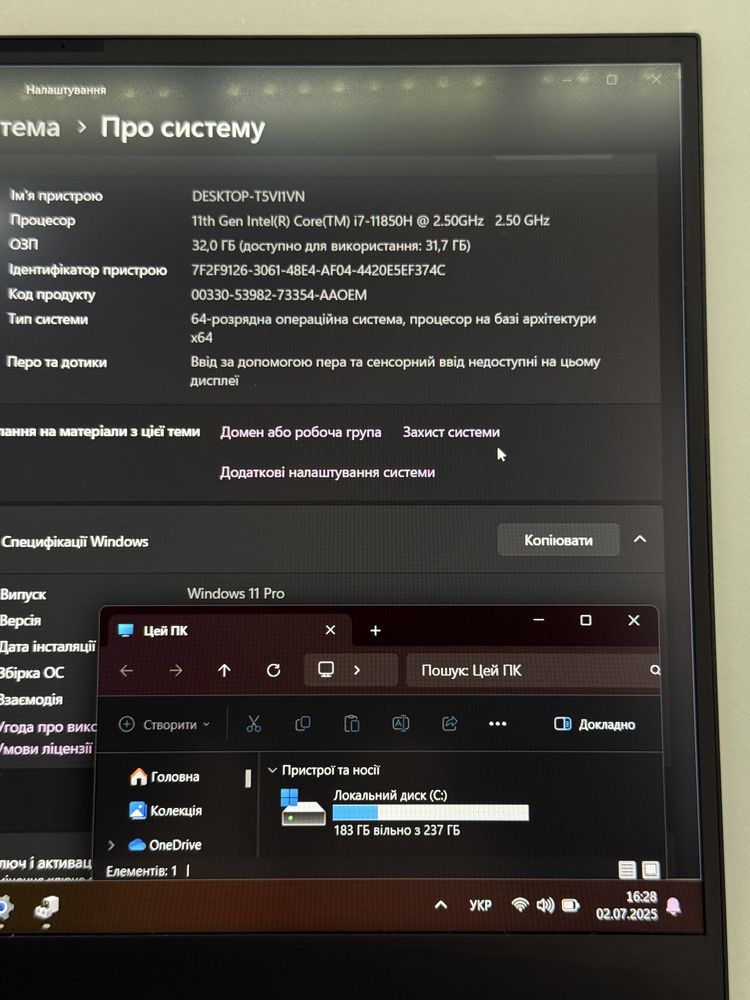The image size is (750, 1000).
Task: Click the battery tray icon
Action: coord(570,906)
